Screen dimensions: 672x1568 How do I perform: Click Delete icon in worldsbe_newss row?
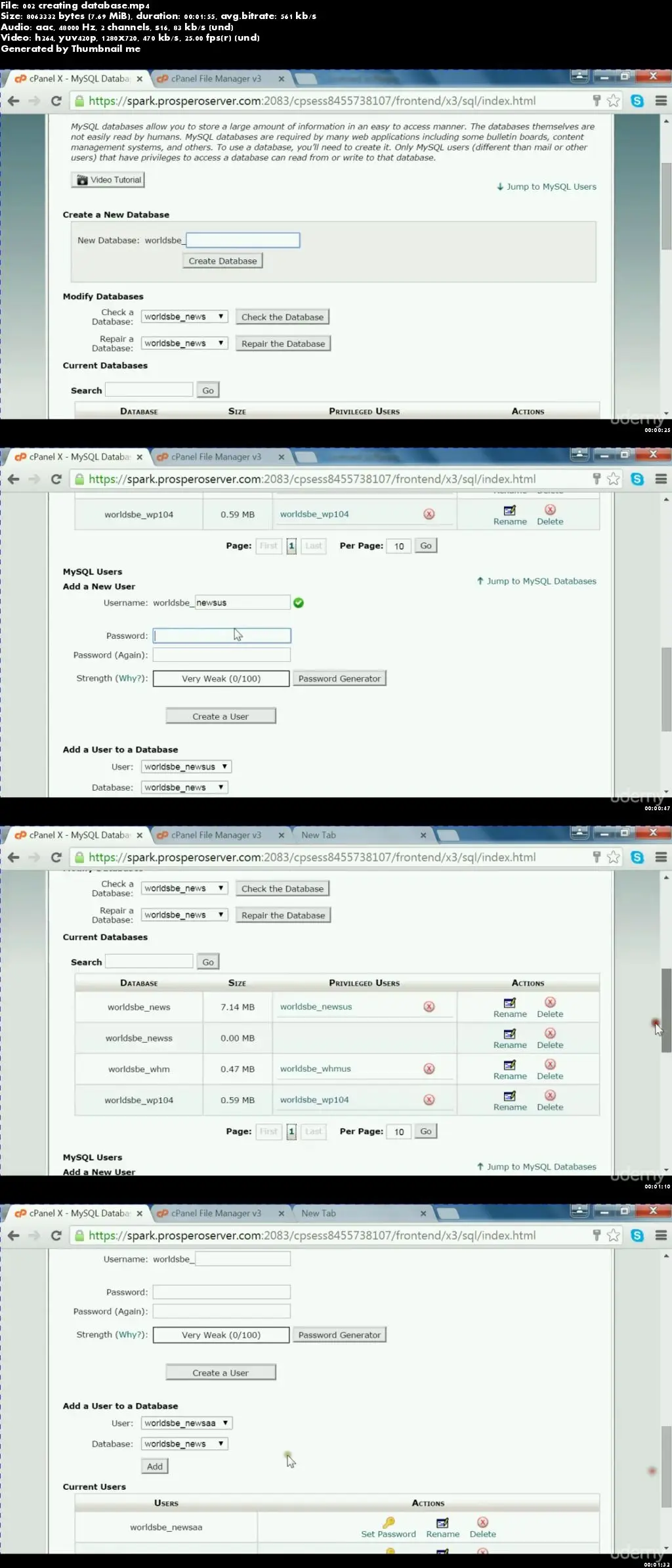(550, 1033)
